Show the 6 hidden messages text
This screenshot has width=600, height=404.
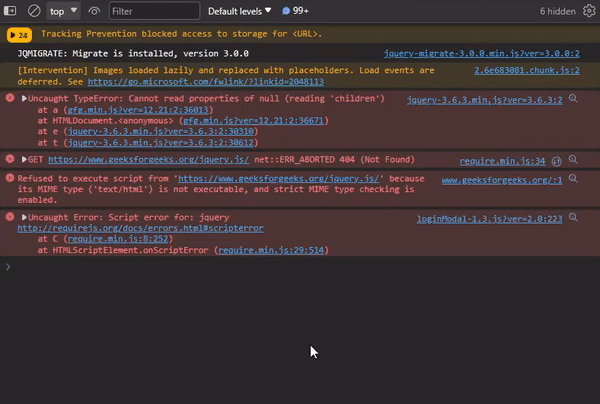[558, 11]
